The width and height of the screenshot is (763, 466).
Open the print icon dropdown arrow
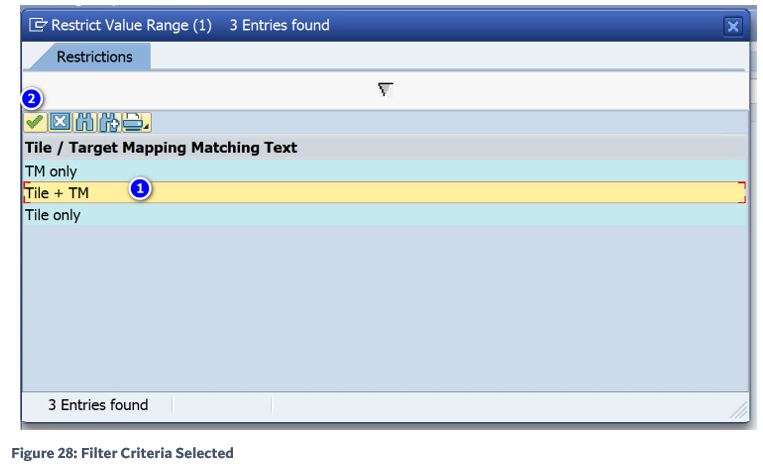(x=147, y=128)
